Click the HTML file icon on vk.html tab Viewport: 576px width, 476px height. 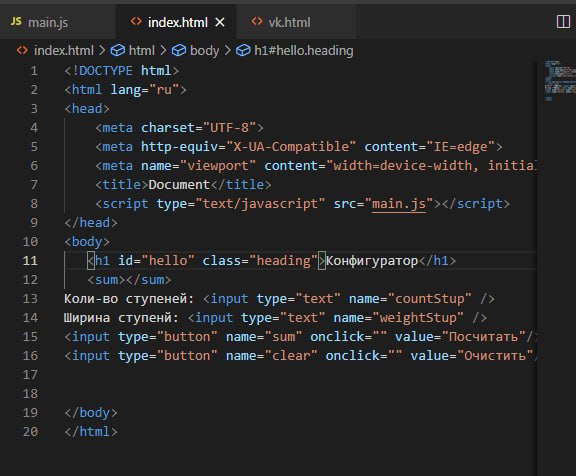[x=257, y=22]
